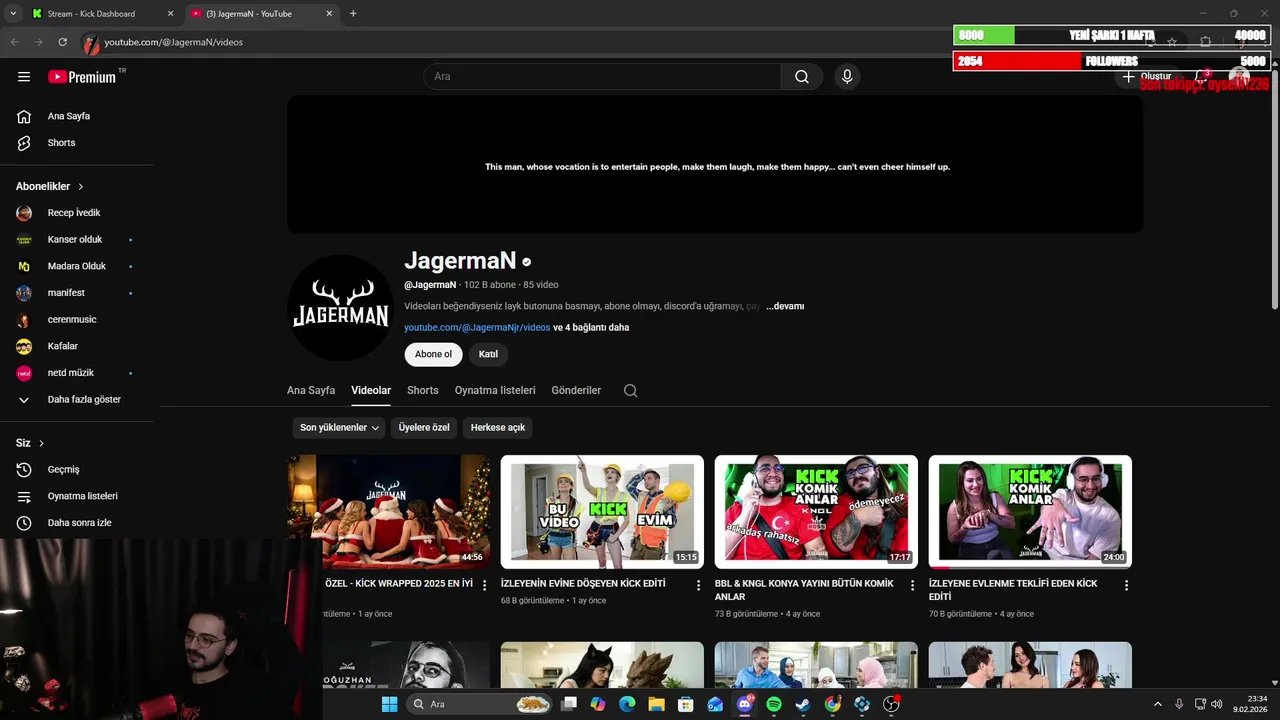1280x720 pixels.
Task: Open BBL & KNGL Konya Yayını thumbnail
Action: [816, 512]
